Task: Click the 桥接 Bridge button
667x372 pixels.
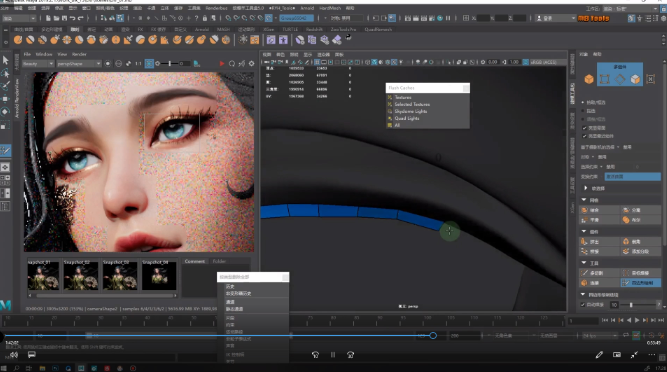Action: [600, 251]
